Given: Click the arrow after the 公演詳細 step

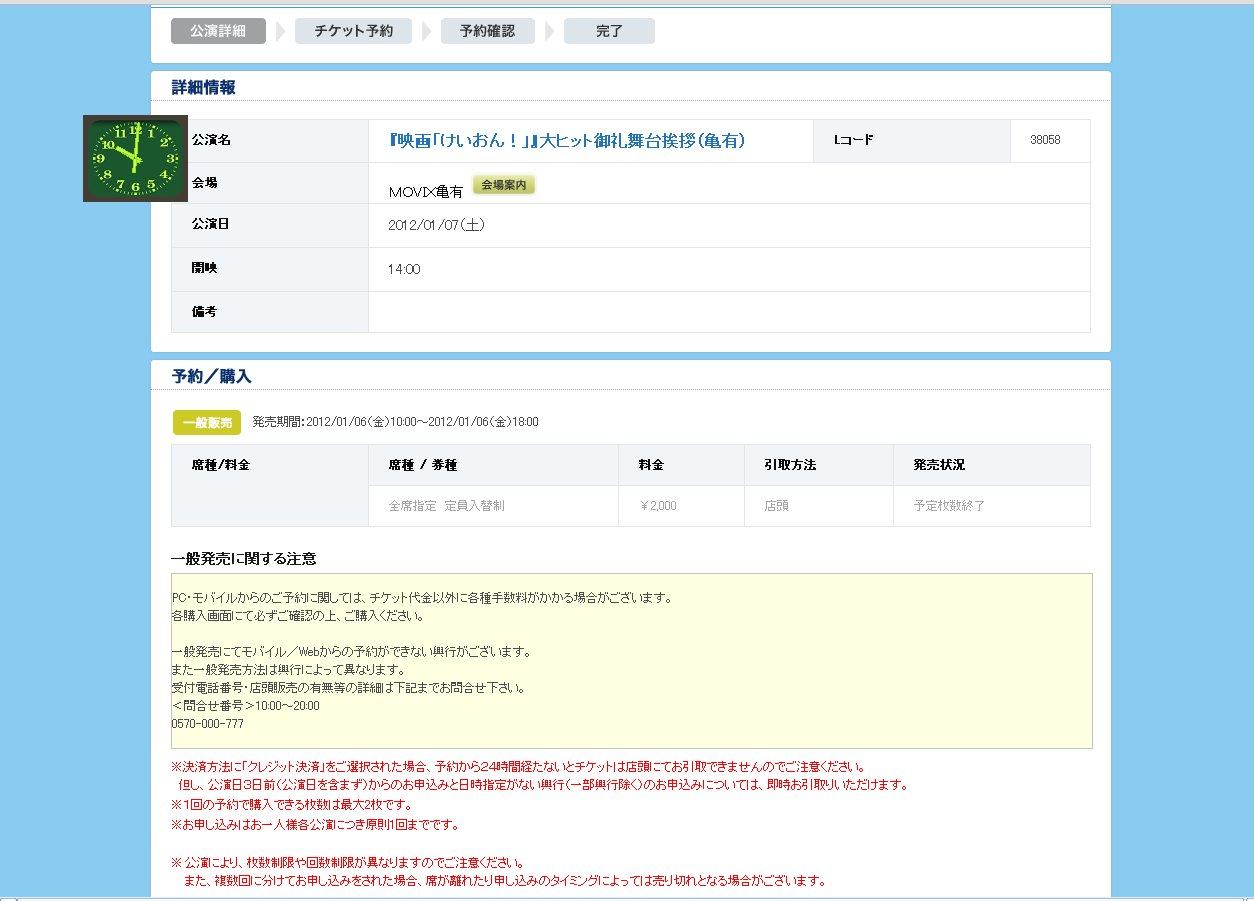Looking at the screenshot, I should (280, 32).
